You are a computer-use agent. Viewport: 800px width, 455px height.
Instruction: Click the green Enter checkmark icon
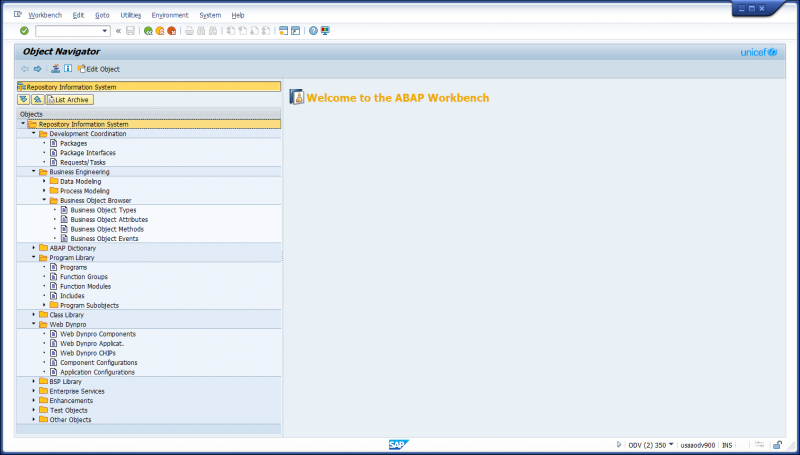pyautogui.click(x=24, y=31)
